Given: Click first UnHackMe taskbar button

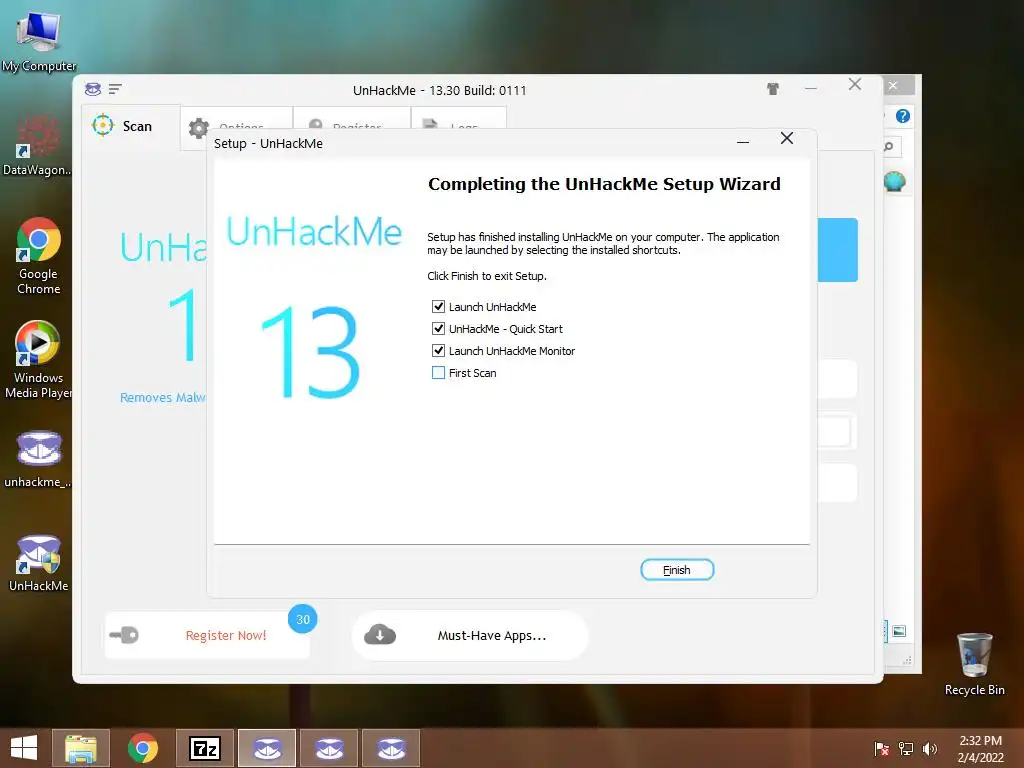Looking at the screenshot, I should 267,748.
